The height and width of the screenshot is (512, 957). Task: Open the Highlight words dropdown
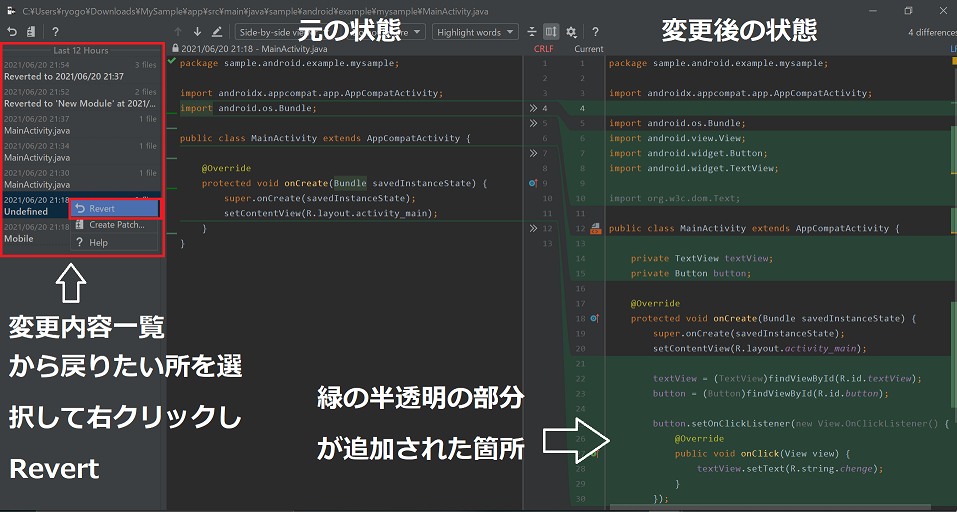tap(475, 32)
